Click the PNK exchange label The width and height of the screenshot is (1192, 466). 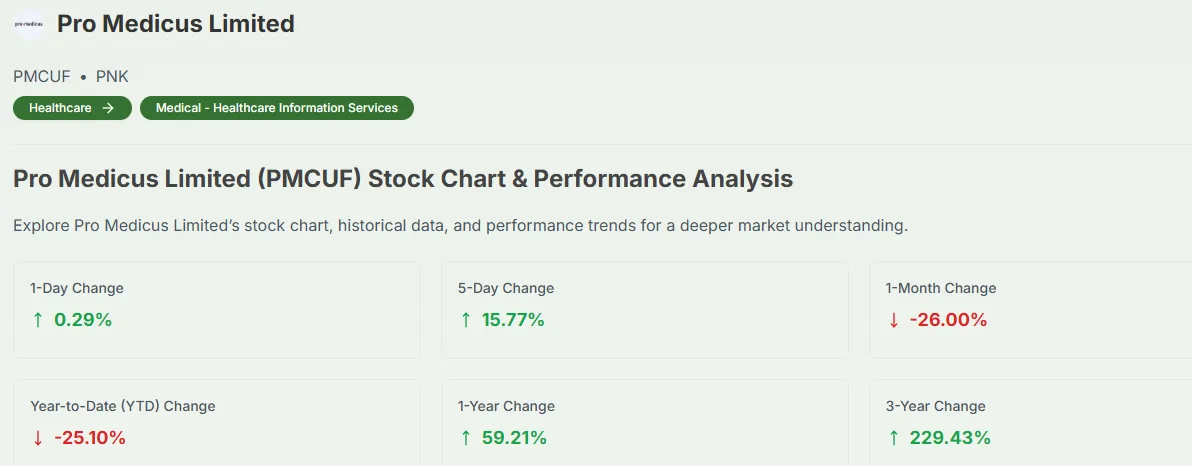coord(112,77)
